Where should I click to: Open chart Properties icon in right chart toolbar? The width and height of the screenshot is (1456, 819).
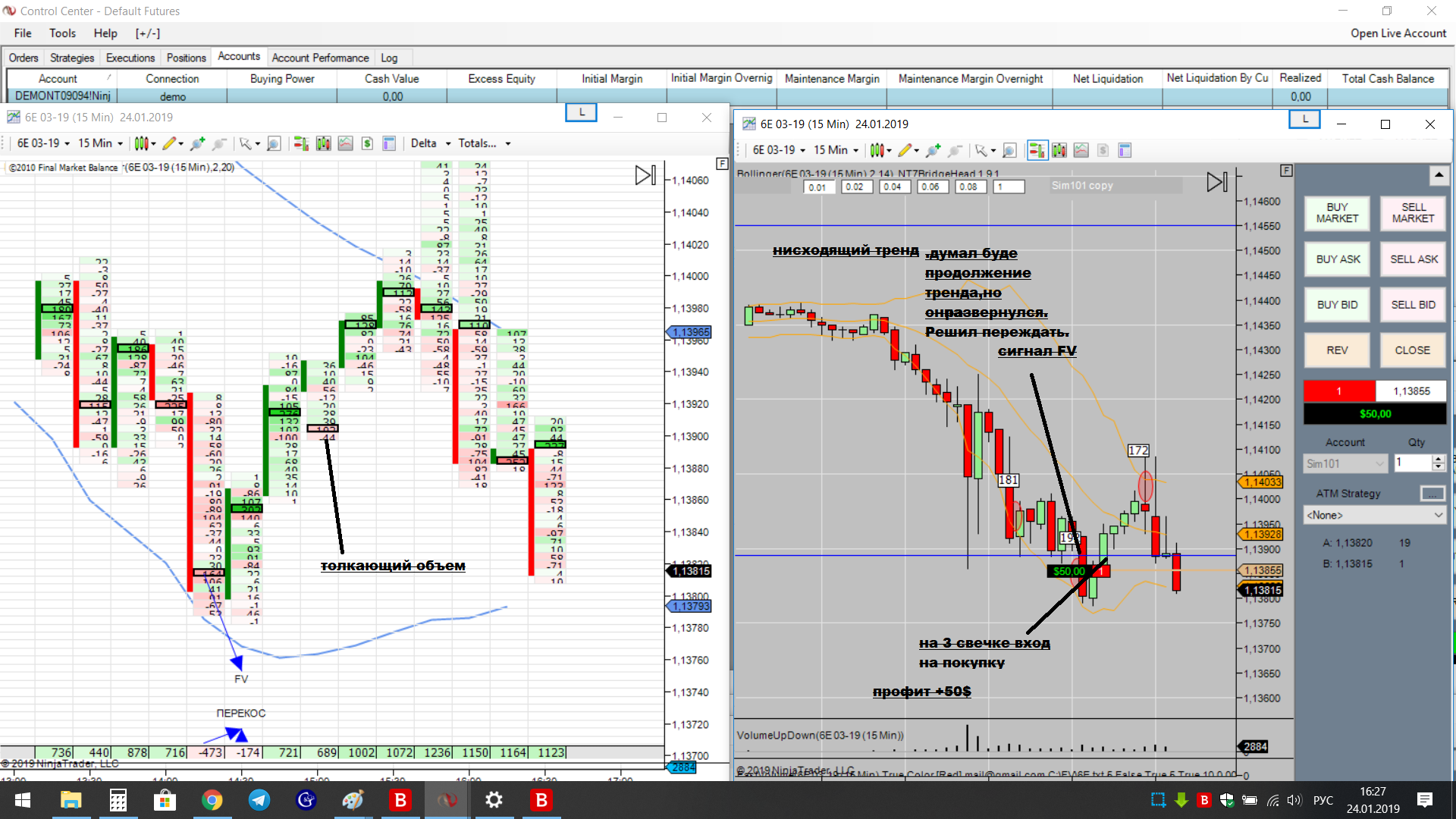coord(1125,150)
